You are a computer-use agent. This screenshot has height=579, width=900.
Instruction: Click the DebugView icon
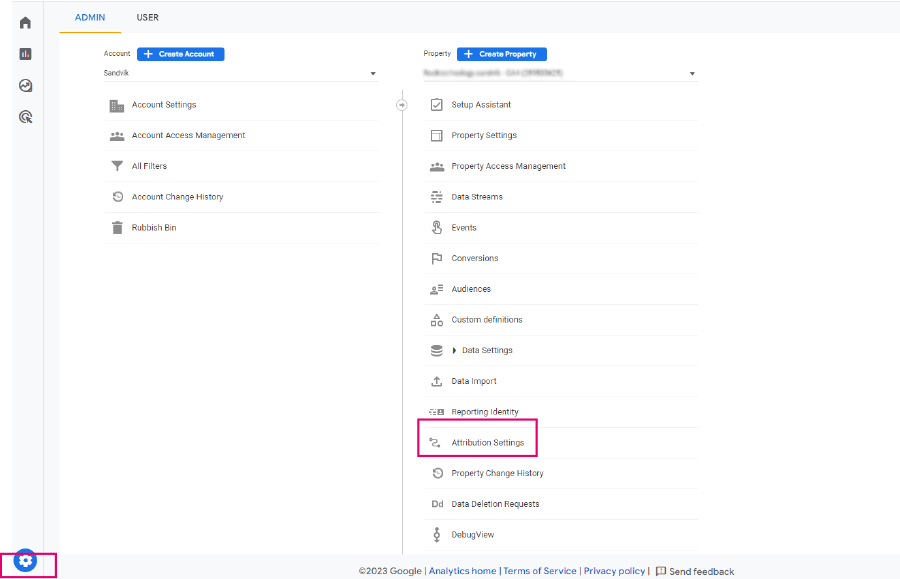tap(437, 535)
